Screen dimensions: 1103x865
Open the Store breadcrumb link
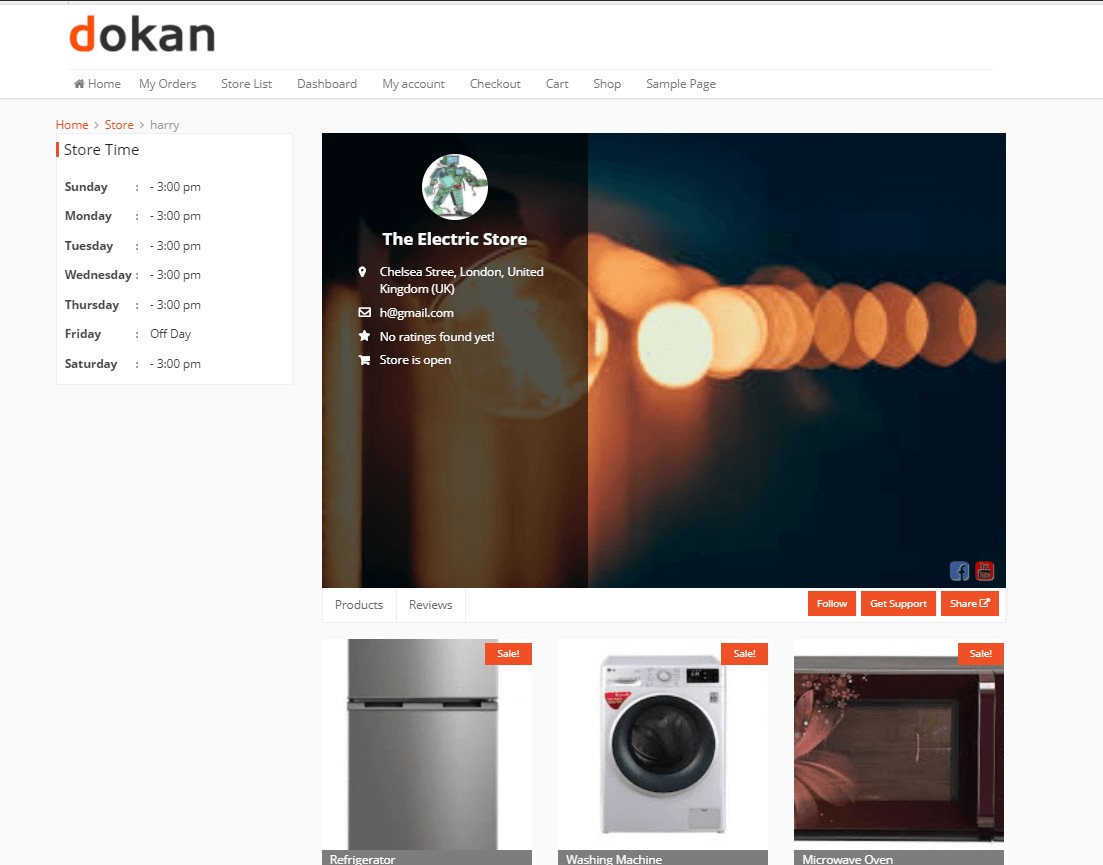tap(119, 124)
